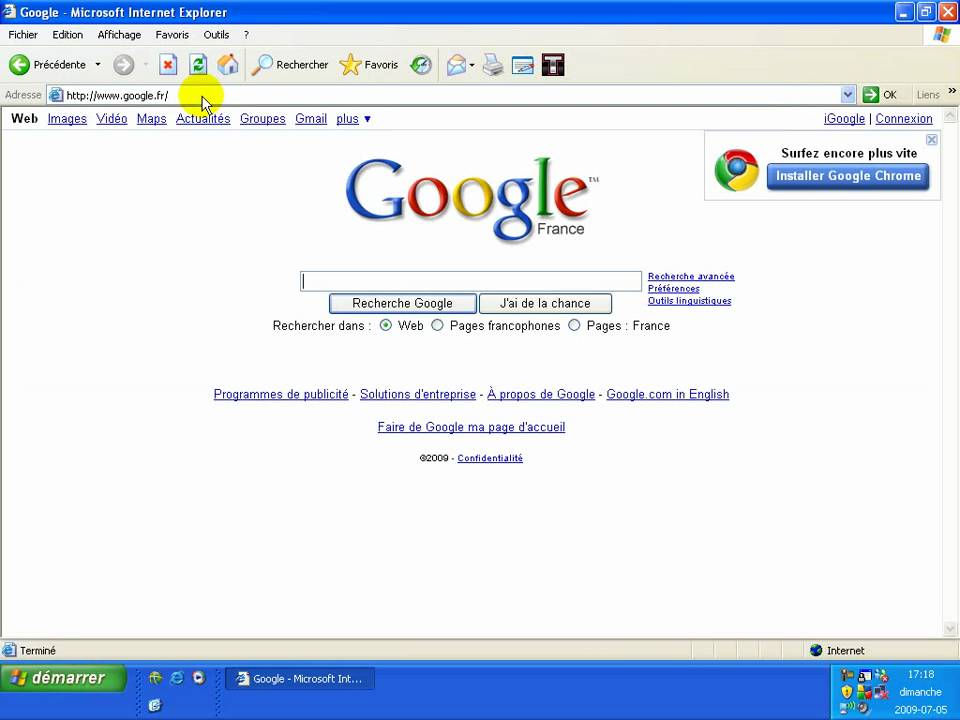This screenshot has width=960, height=720.
Task: Open the Images link
Action: 67,119
